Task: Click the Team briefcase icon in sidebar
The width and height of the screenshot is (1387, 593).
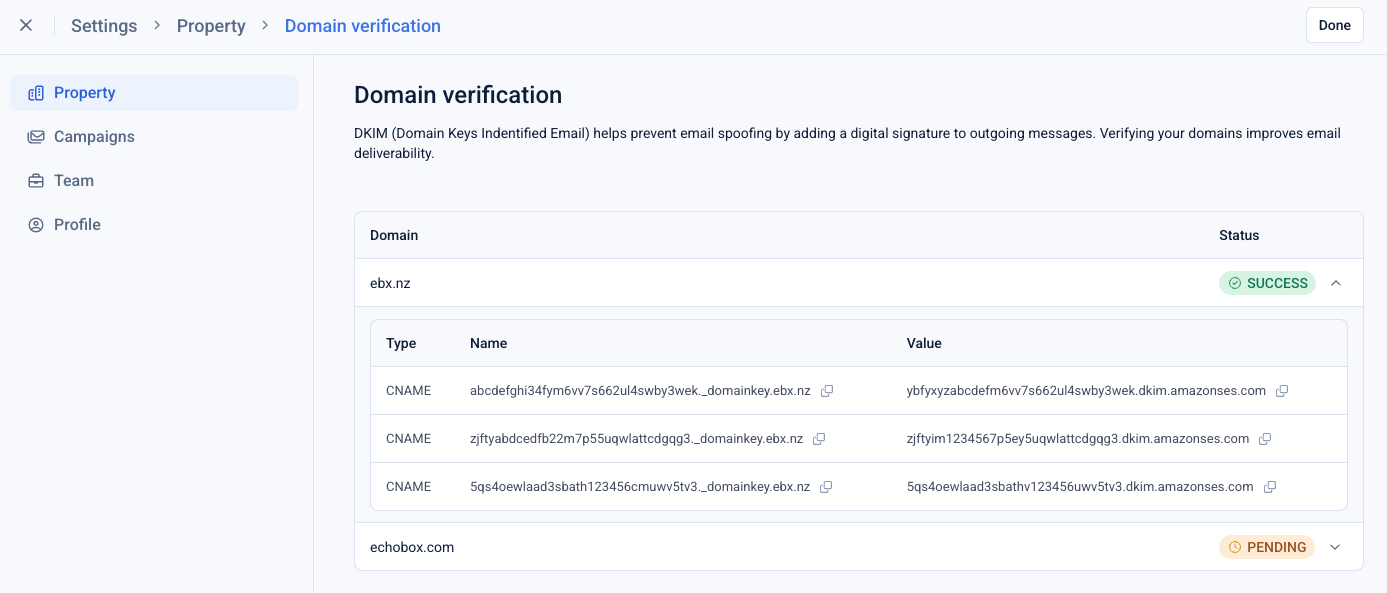Action: tap(36, 181)
